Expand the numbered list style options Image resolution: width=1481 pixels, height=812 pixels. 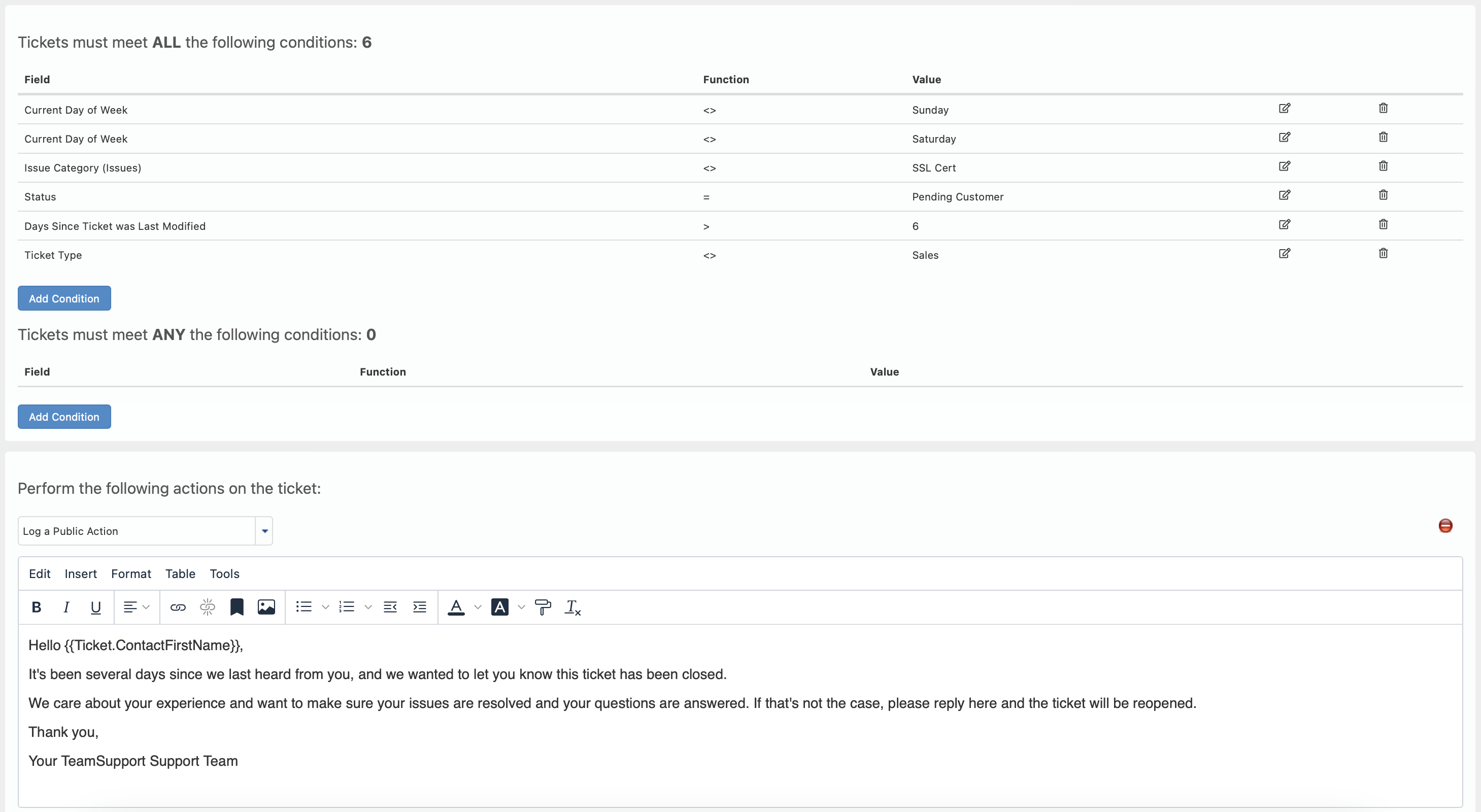pos(368,606)
